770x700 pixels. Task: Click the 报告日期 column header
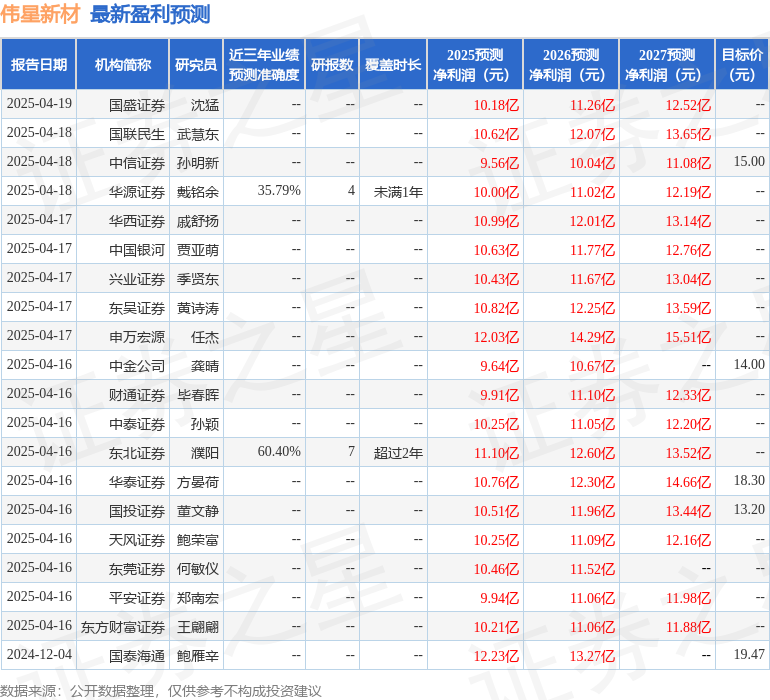tap(39, 65)
